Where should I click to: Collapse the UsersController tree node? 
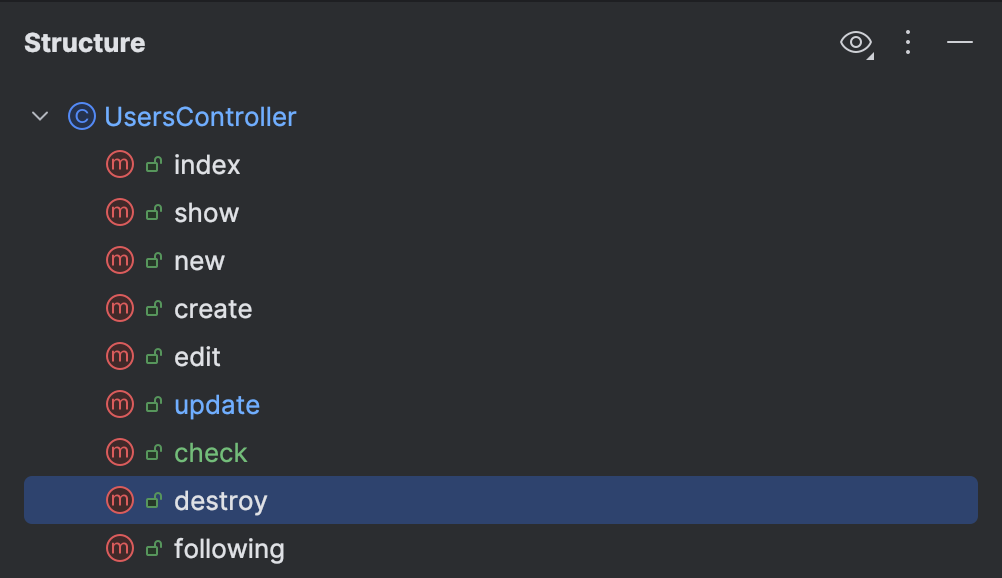point(40,117)
